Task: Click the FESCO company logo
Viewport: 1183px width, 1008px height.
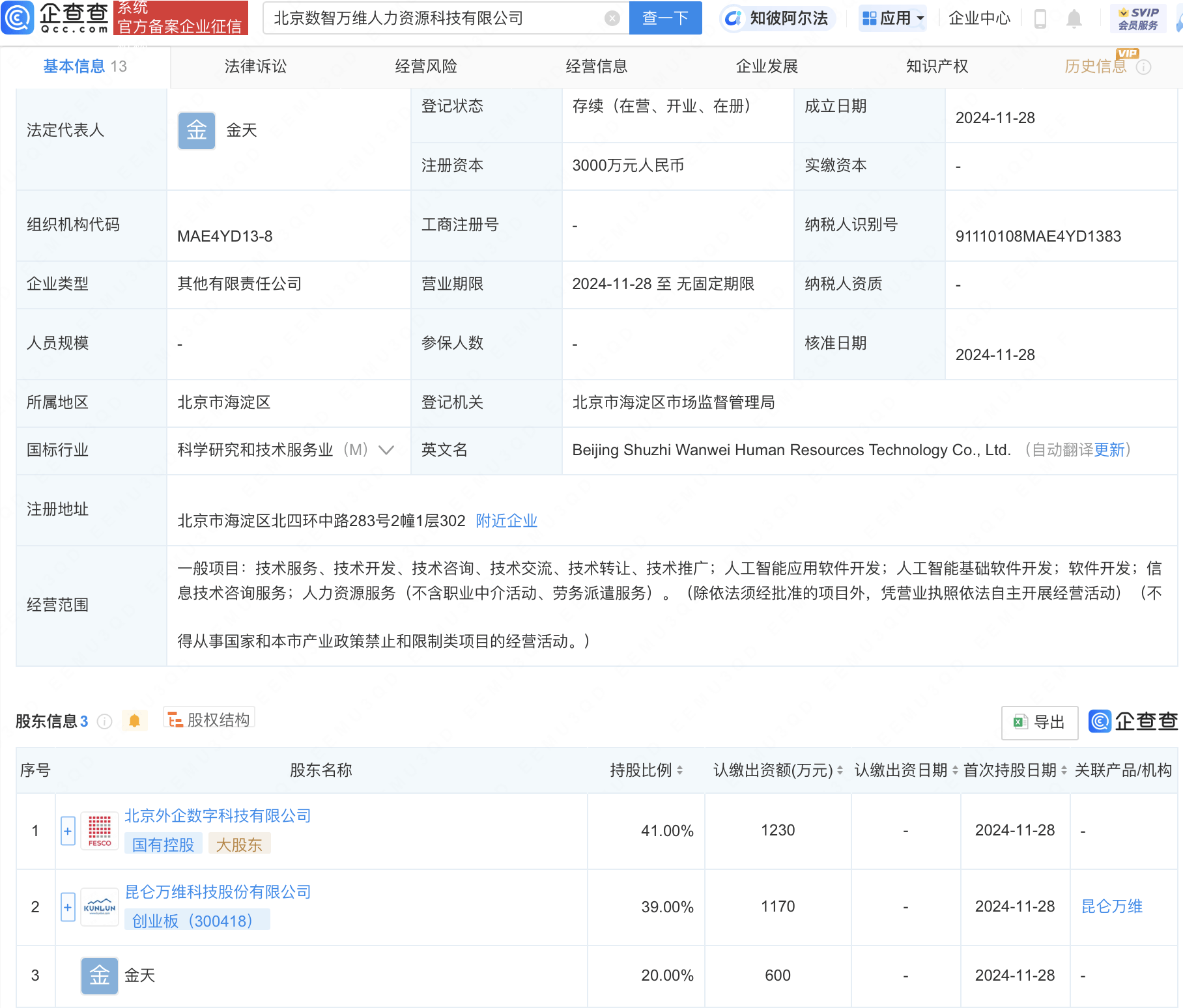Action: [100, 831]
